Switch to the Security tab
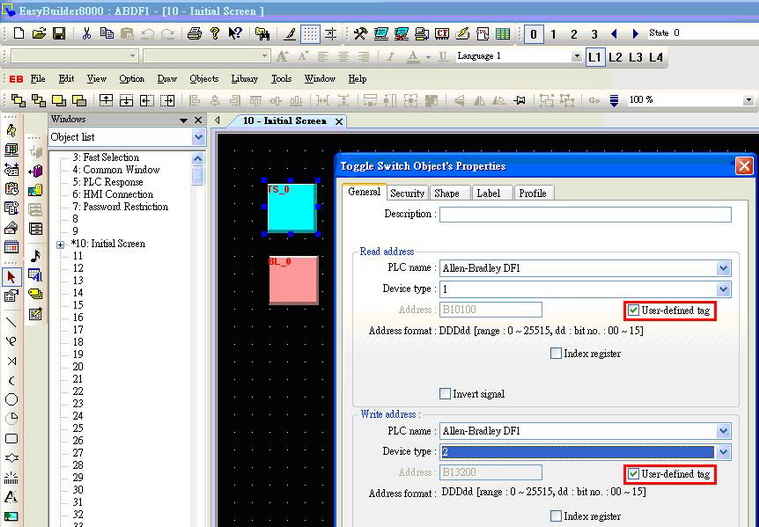This screenshot has height=527, width=759. [x=407, y=193]
